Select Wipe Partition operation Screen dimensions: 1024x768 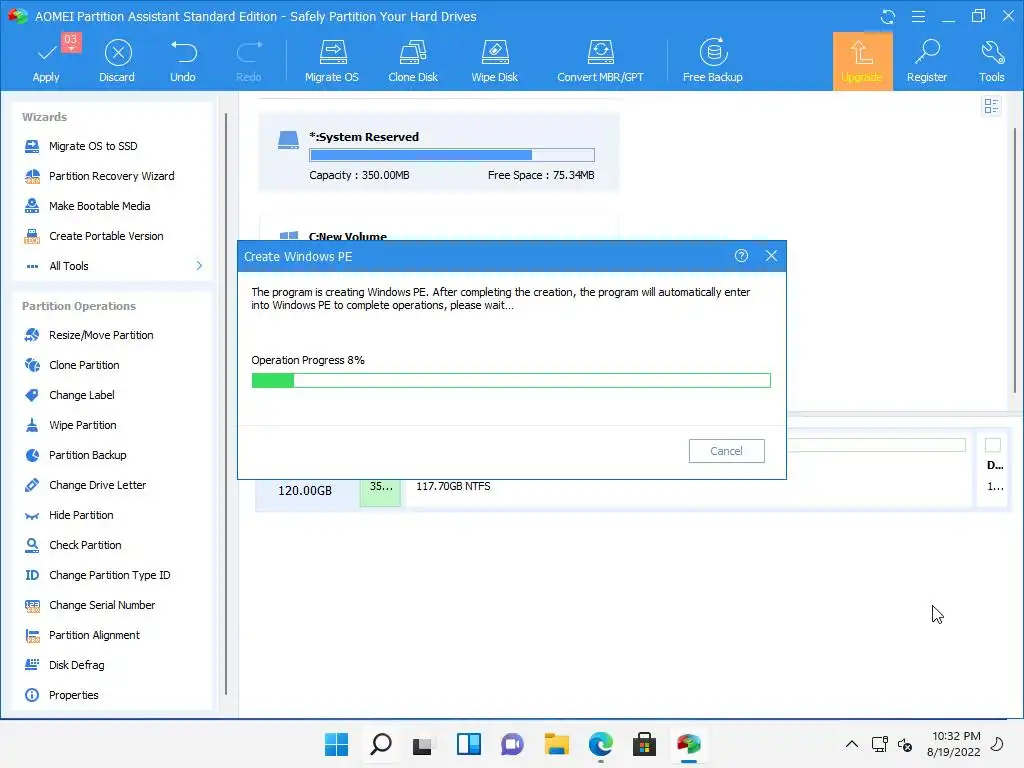click(x=82, y=425)
